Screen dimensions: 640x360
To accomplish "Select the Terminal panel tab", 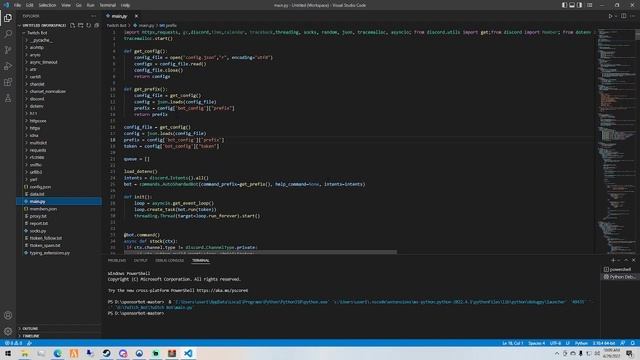I will point(200,260).
